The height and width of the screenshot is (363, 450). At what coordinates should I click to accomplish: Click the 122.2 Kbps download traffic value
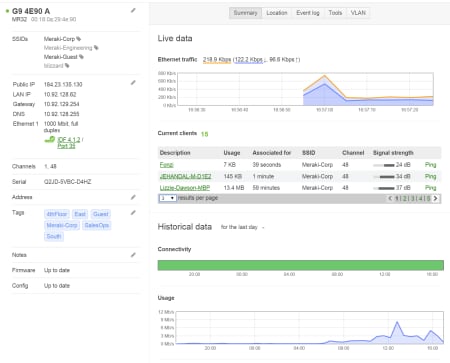(x=249, y=60)
